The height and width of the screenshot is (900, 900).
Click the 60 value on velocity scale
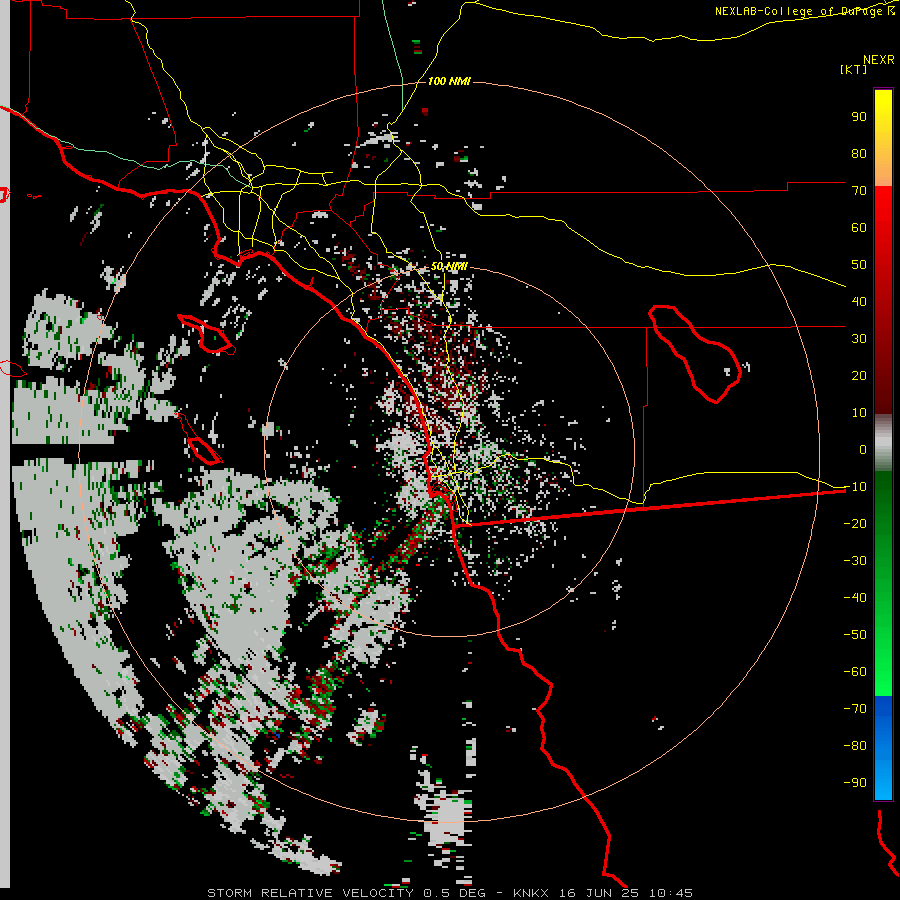point(859,228)
